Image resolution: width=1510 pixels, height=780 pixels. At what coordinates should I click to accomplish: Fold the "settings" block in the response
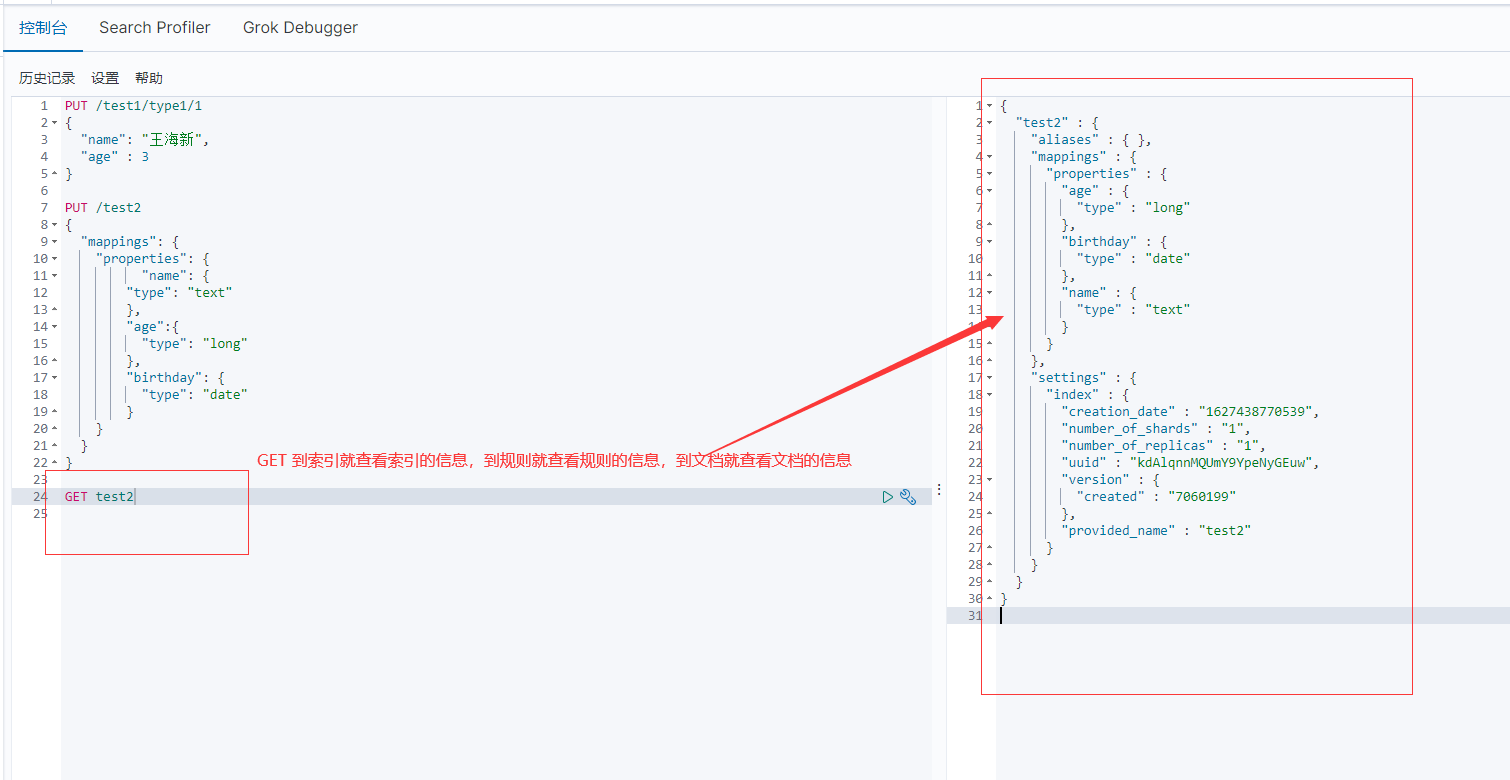(990, 378)
